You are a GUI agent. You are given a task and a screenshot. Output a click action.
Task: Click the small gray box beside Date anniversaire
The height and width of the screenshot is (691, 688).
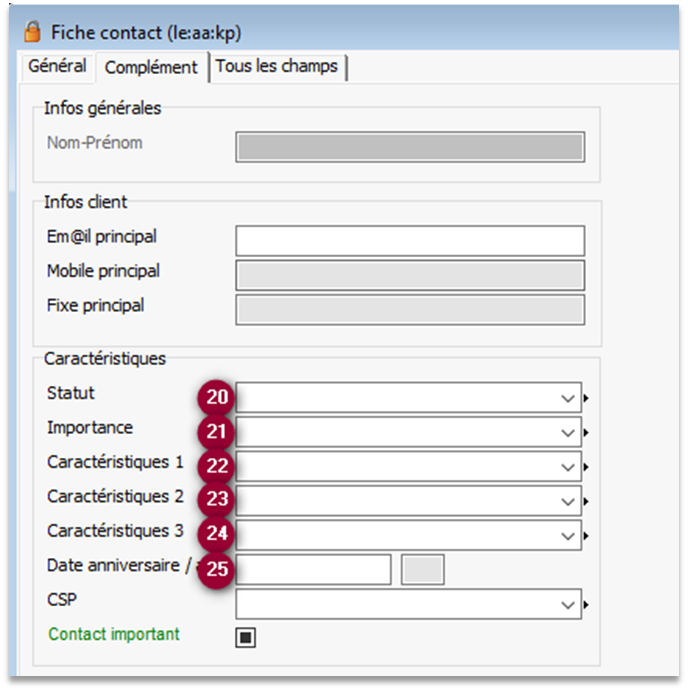(x=422, y=570)
